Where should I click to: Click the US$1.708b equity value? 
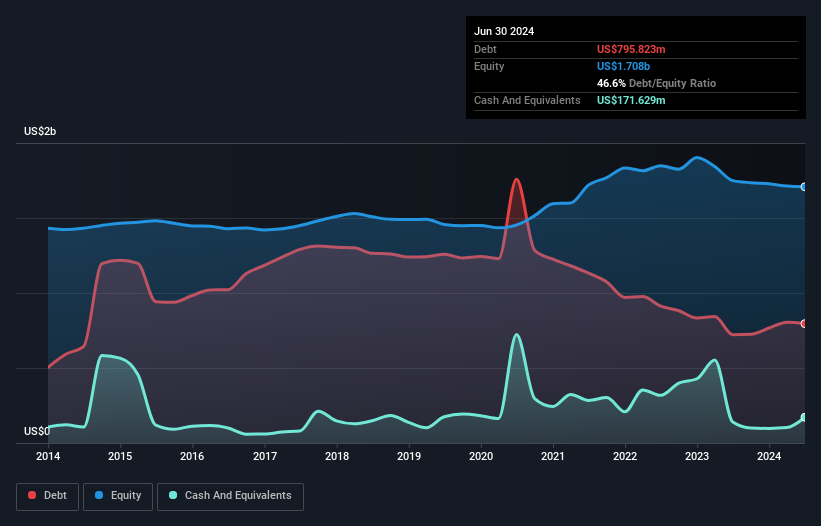click(623, 66)
